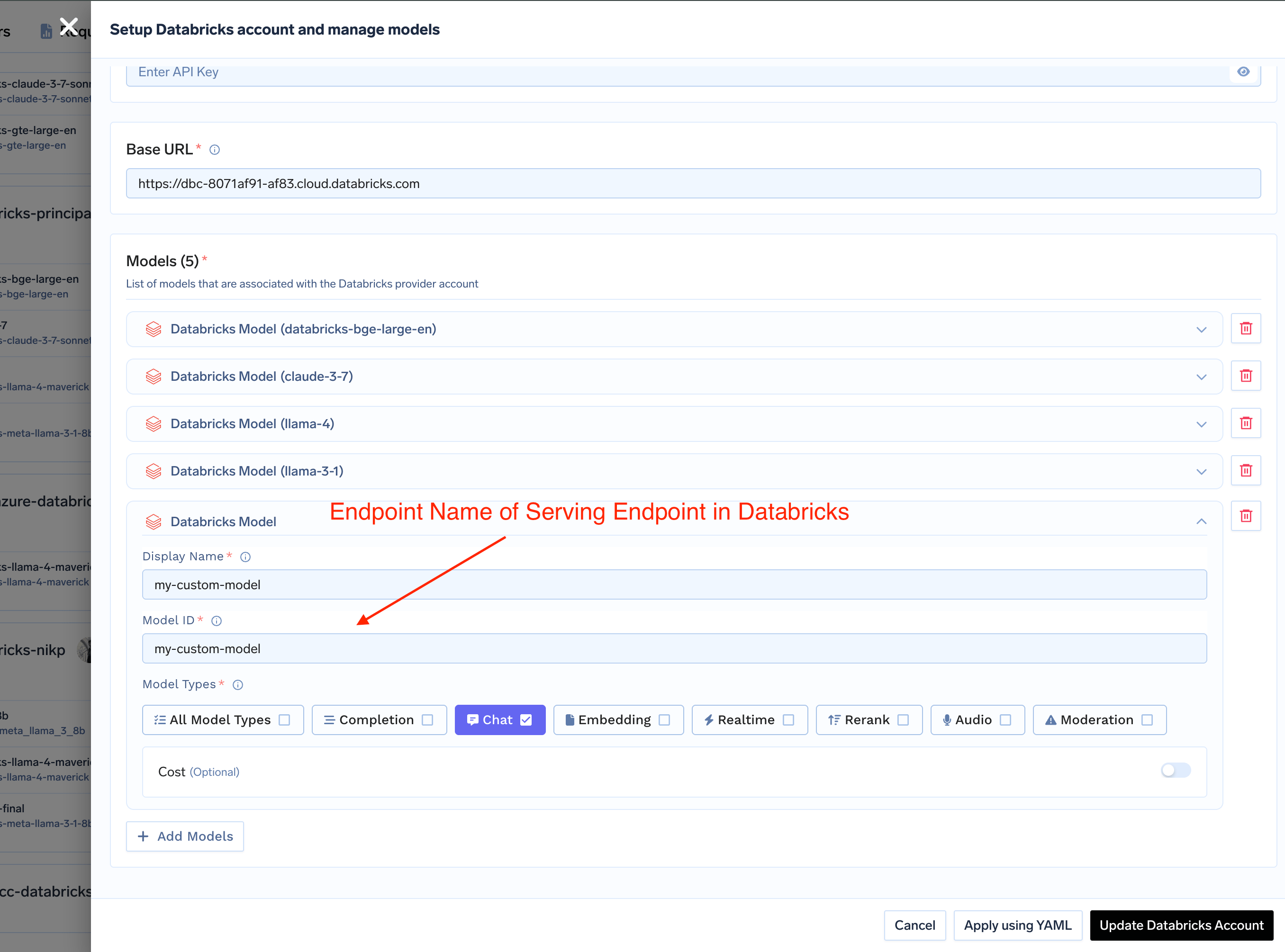Click the Cancel button
1285x952 pixels.
[915, 925]
